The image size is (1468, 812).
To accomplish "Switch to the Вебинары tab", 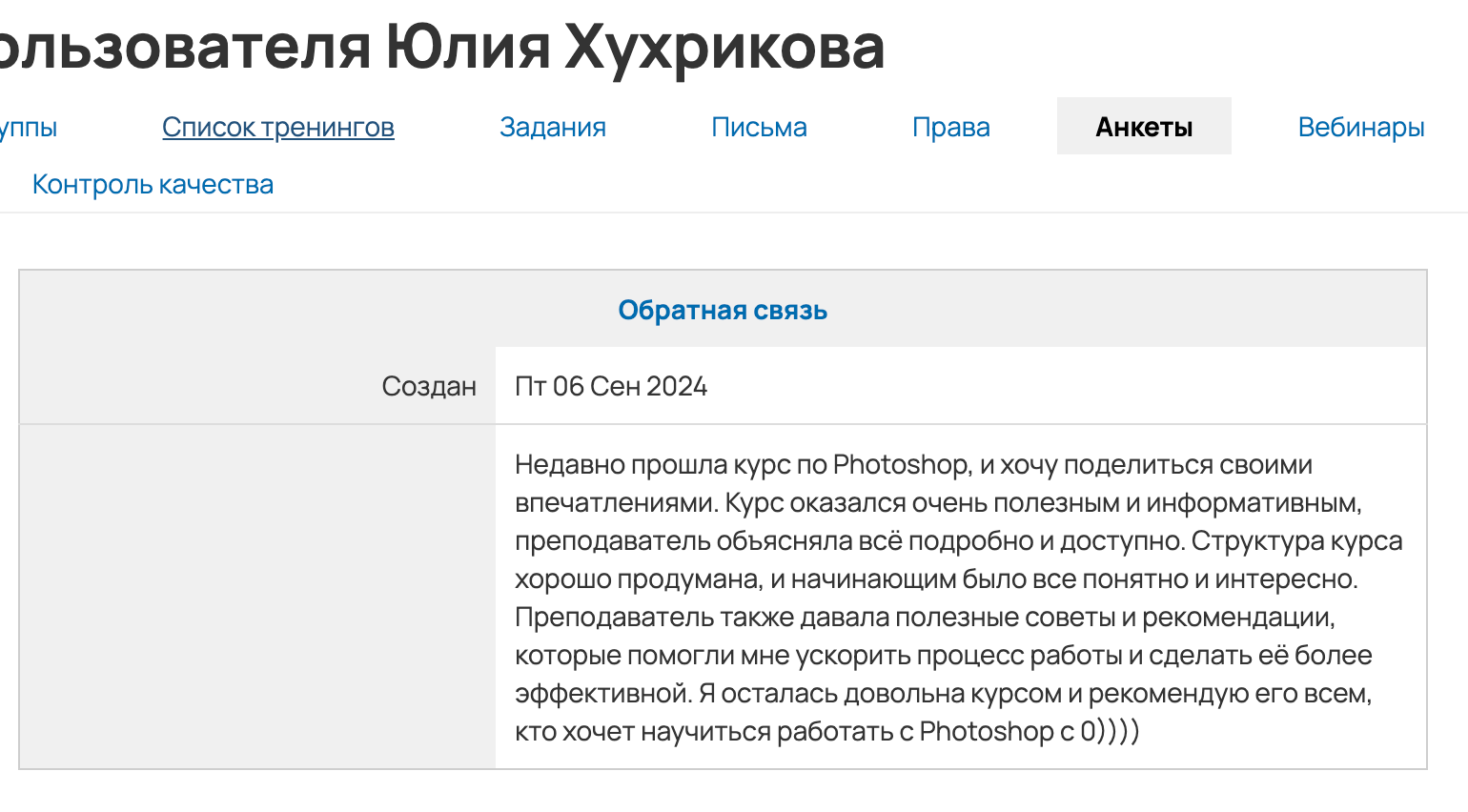I will (1360, 126).
